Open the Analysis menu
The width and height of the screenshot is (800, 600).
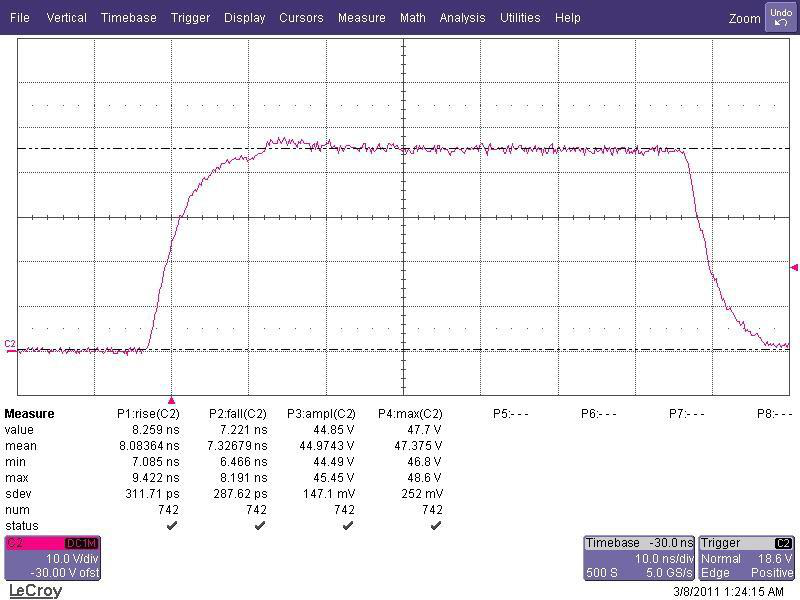coord(462,18)
